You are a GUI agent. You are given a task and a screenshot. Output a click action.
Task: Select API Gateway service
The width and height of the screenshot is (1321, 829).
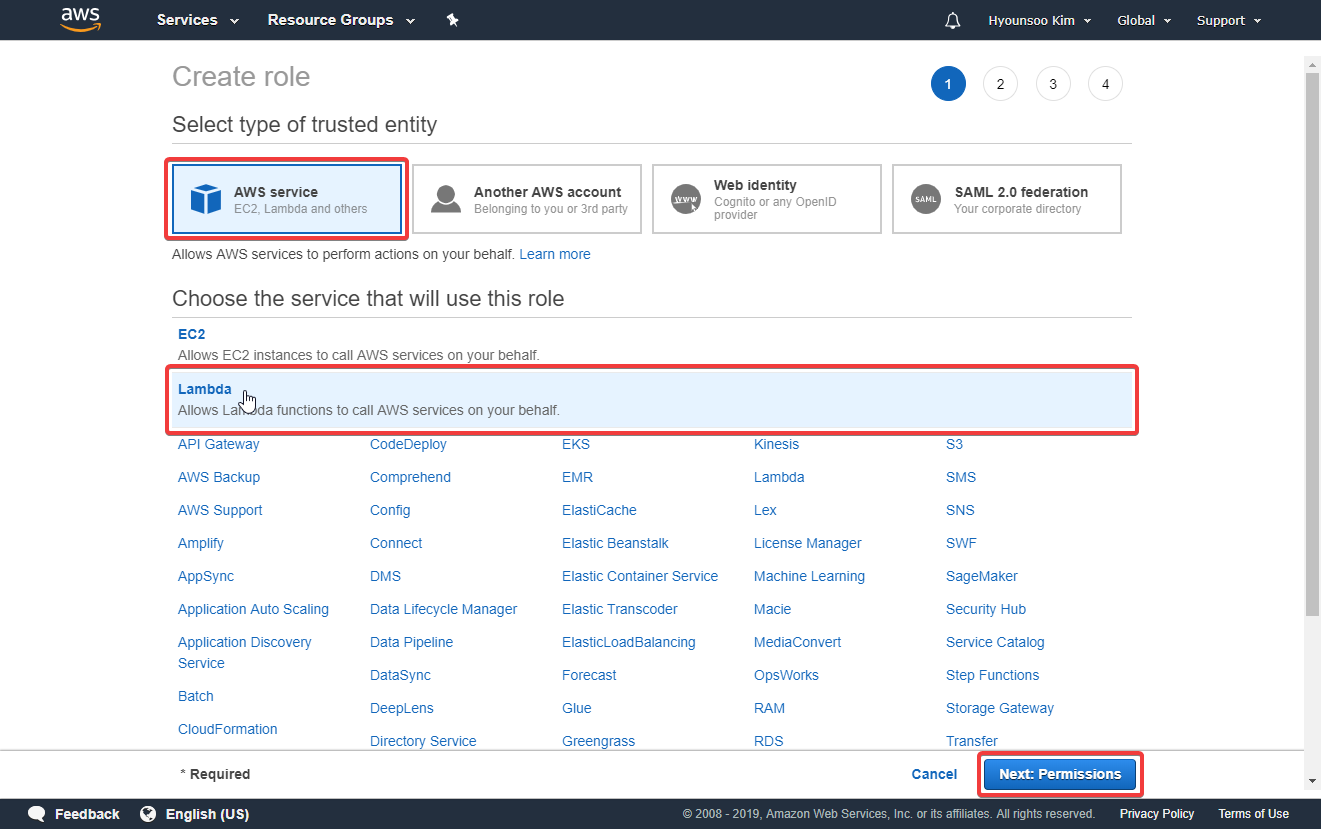[x=219, y=444]
